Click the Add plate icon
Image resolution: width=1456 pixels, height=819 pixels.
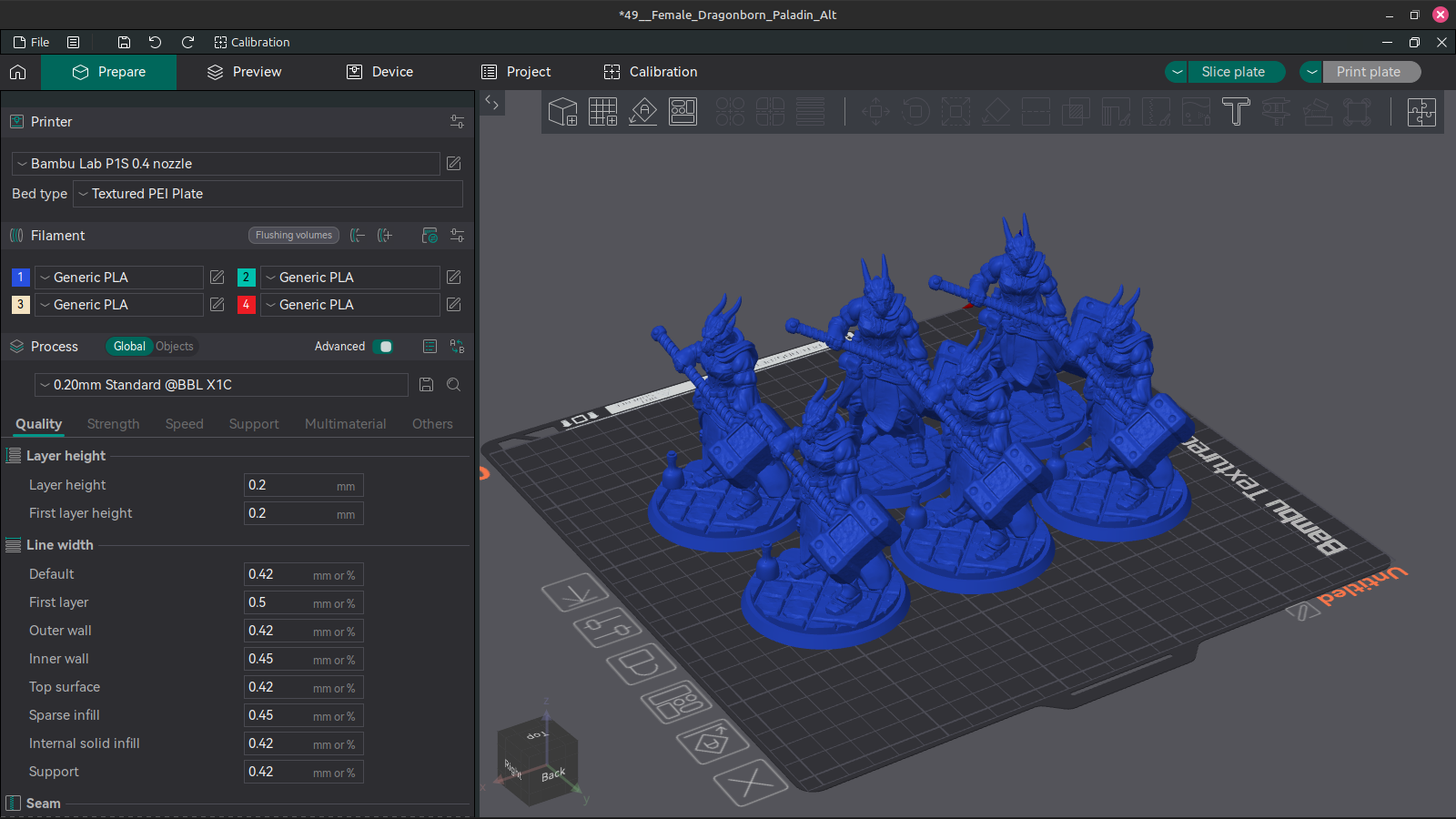[602, 112]
